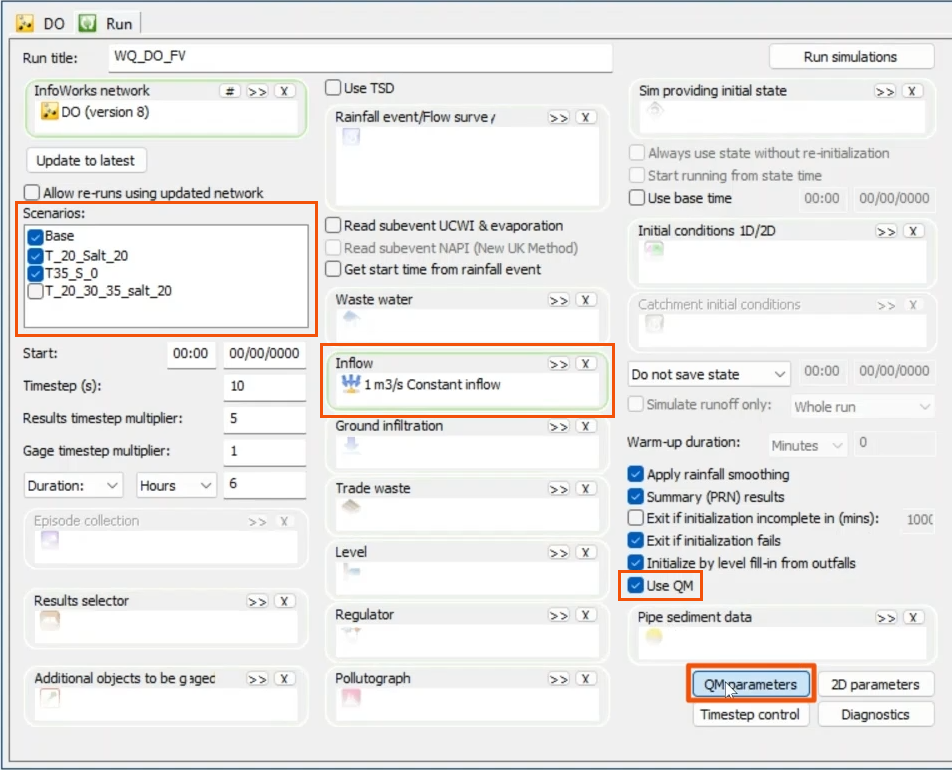Open the Waste water event icon
952x770 pixels.
(x=352, y=318)
